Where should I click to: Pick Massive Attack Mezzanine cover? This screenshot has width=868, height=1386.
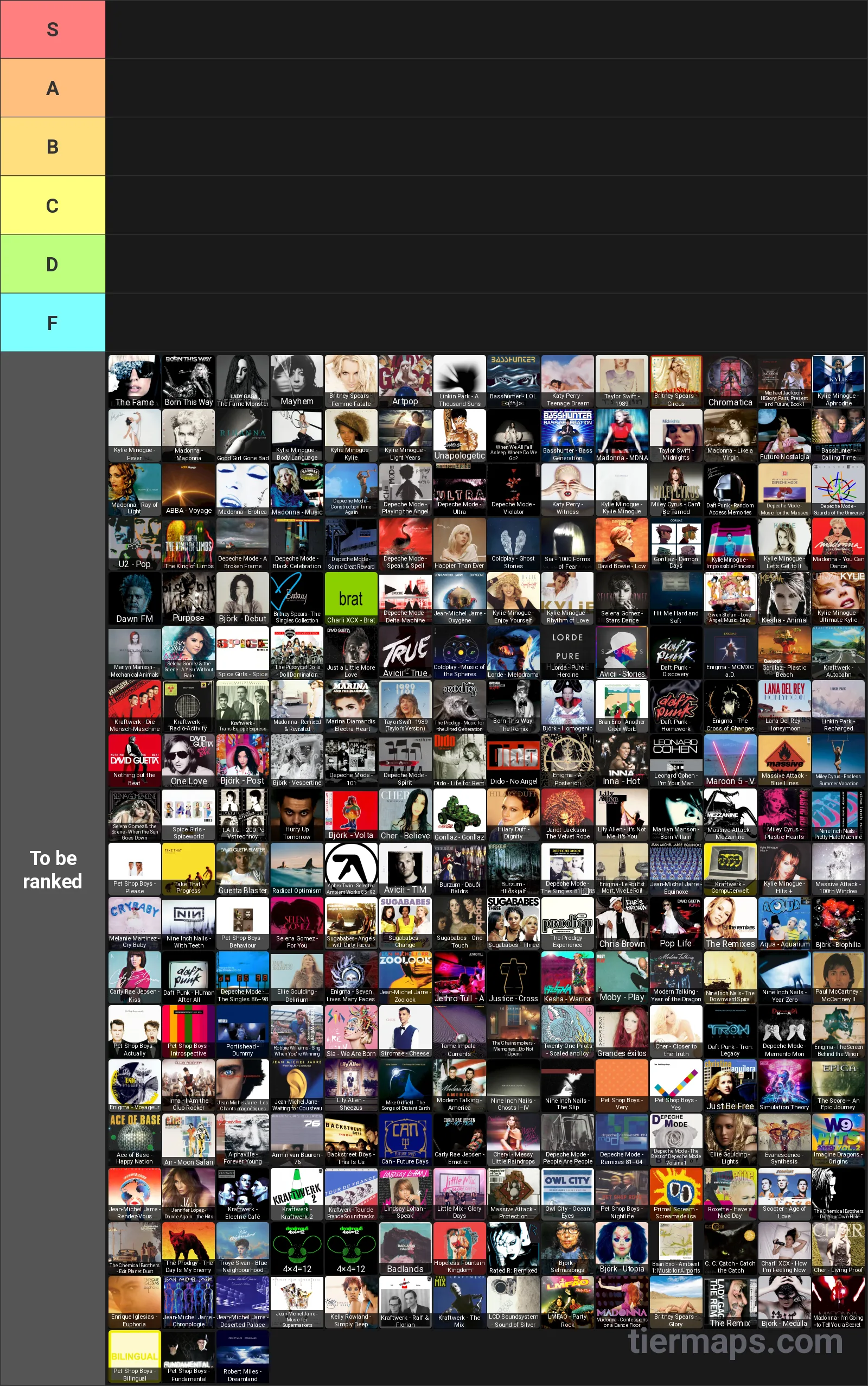(x=730, y=815)
